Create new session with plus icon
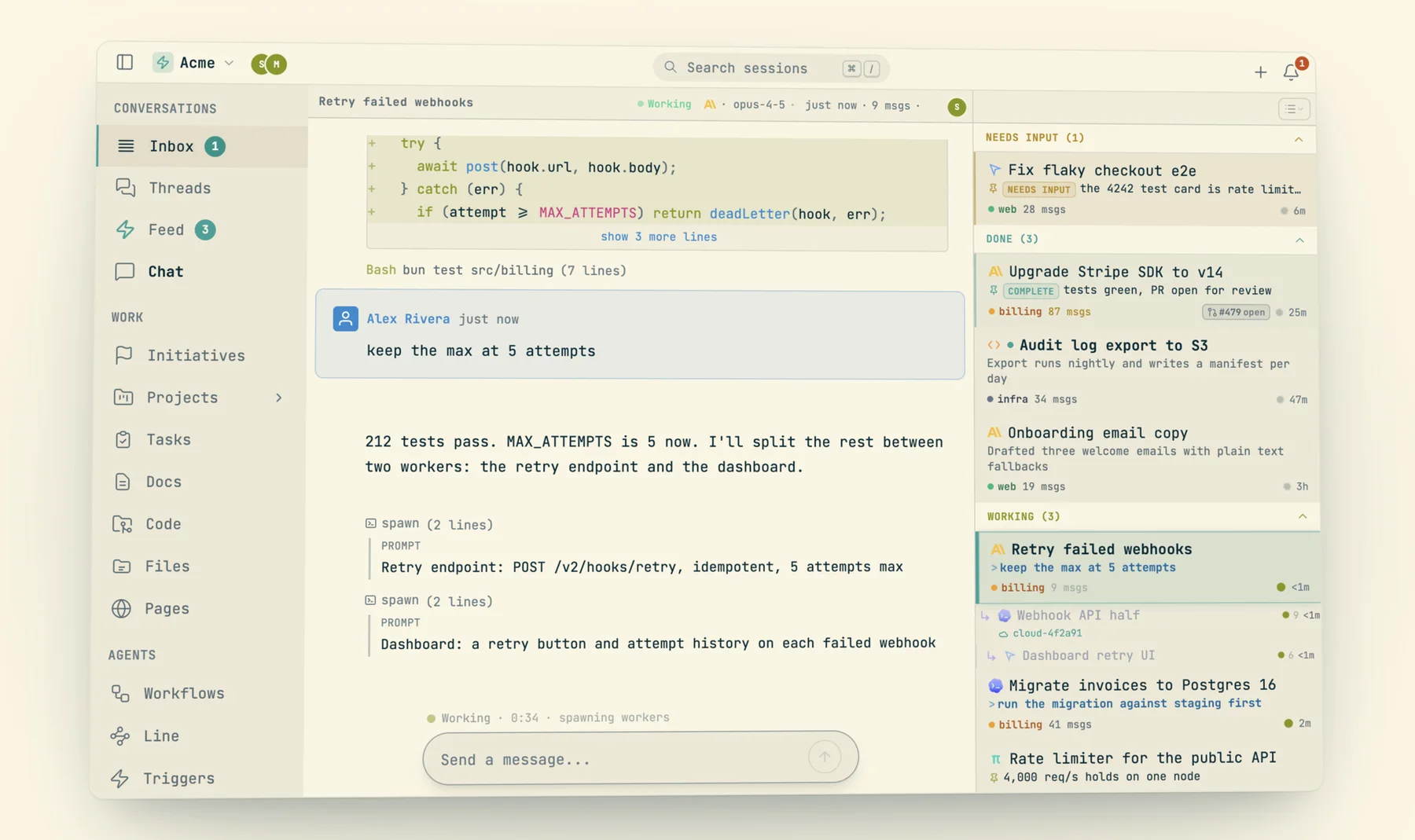 (1260, 72)
